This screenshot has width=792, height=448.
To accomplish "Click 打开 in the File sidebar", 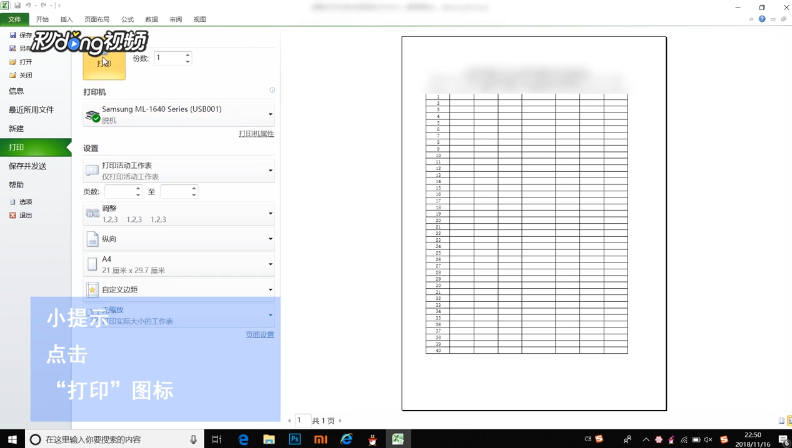I will tap(21, 62).
